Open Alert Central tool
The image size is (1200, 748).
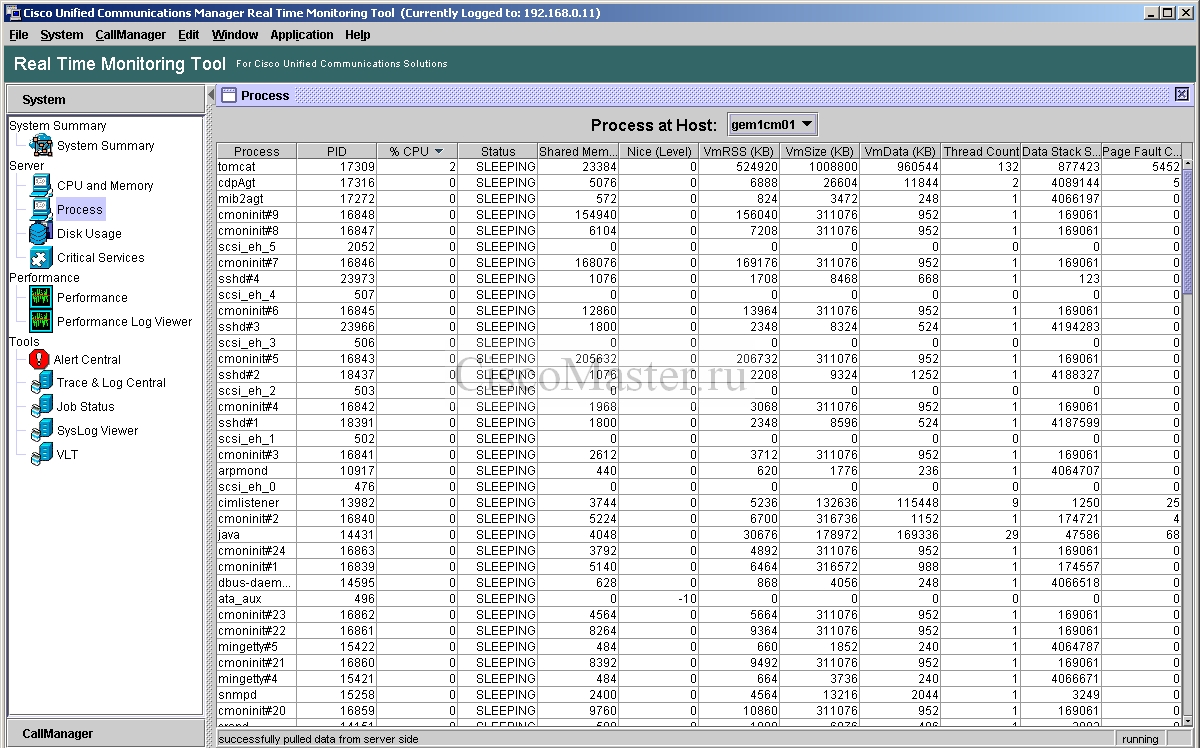(x=87, y=359)
